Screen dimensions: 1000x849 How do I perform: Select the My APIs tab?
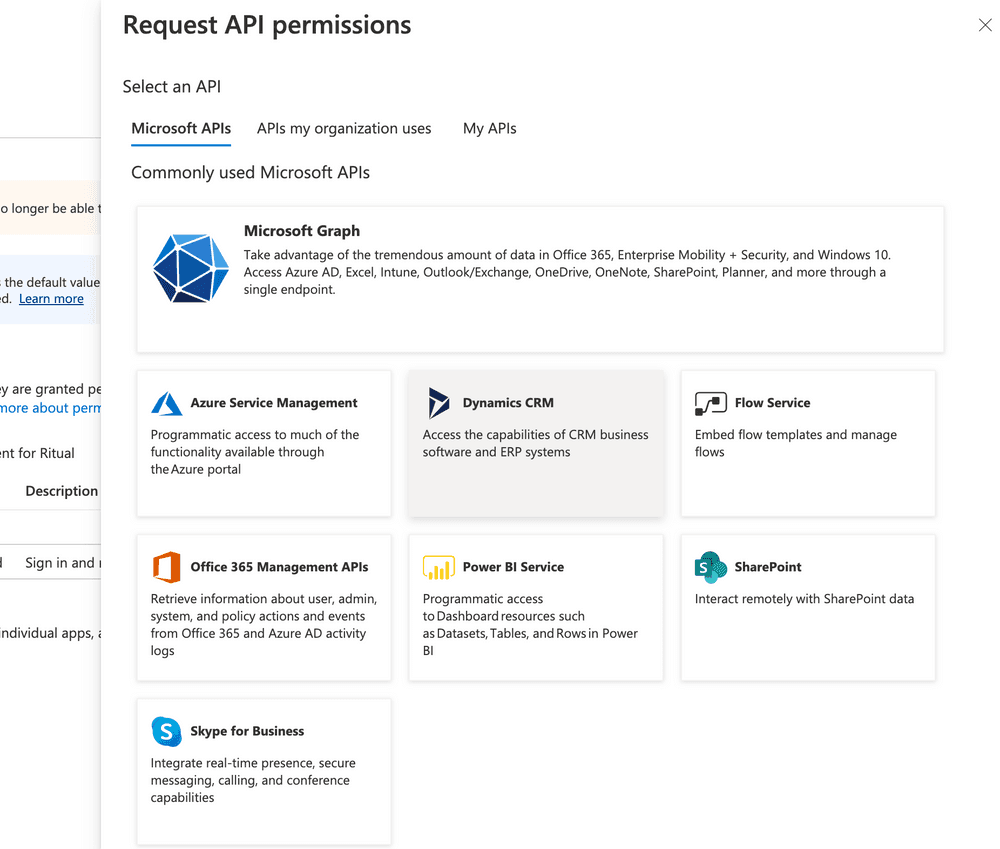click(489, 129)
